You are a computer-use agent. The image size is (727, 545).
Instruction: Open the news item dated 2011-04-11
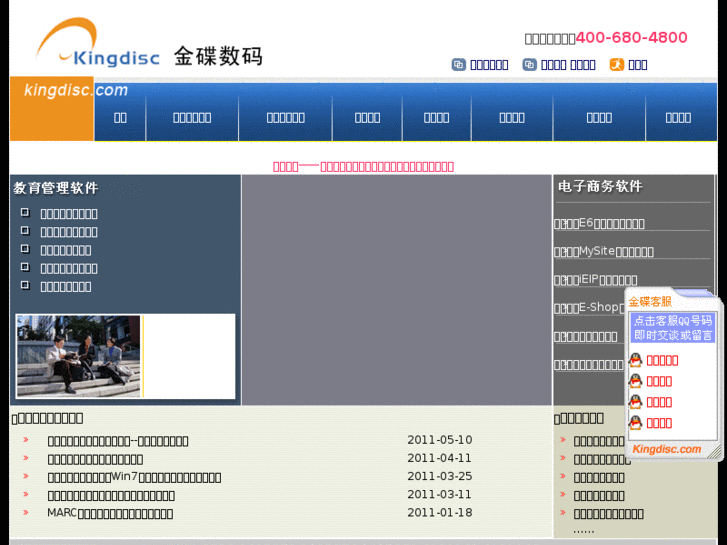pos(95,459)
